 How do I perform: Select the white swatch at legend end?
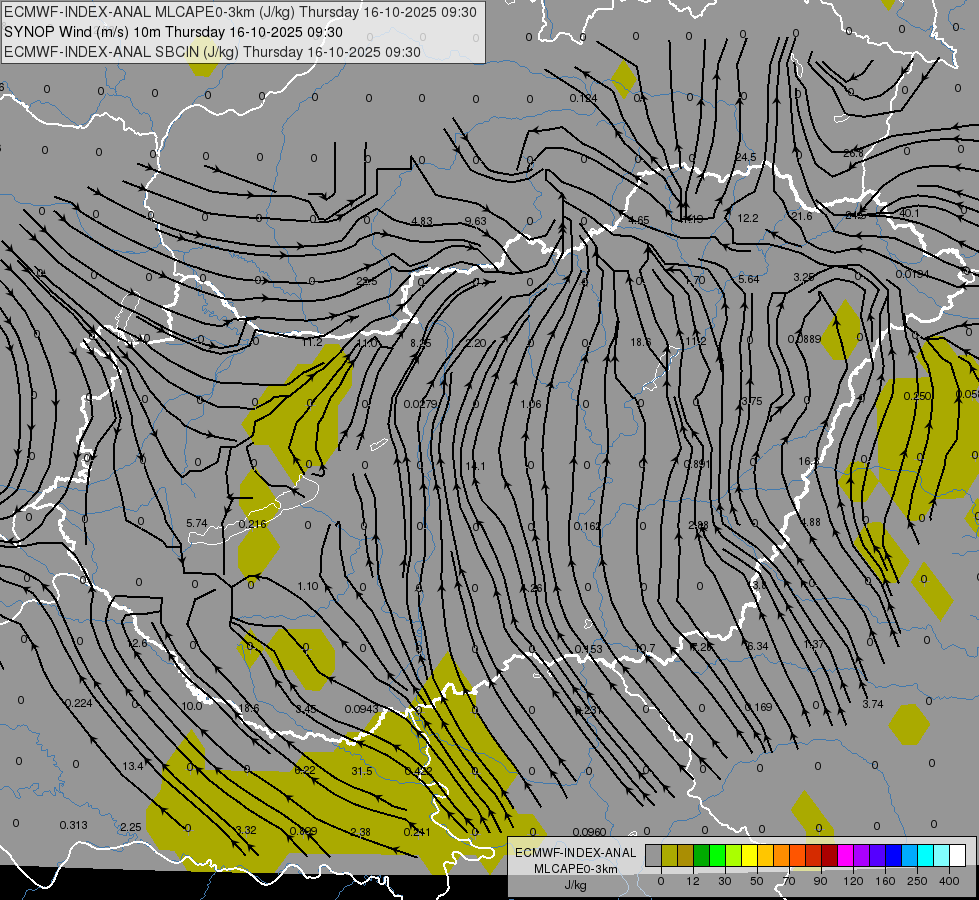(958, 856)
